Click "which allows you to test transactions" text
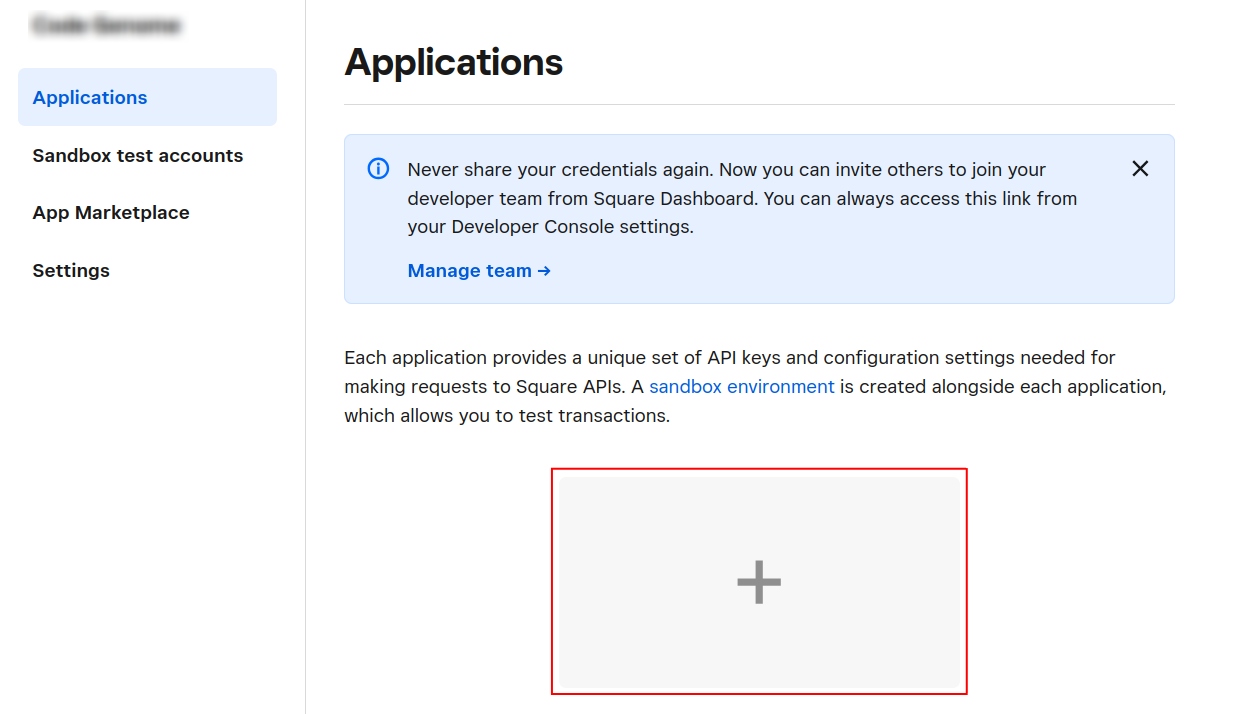 [506, 415]
